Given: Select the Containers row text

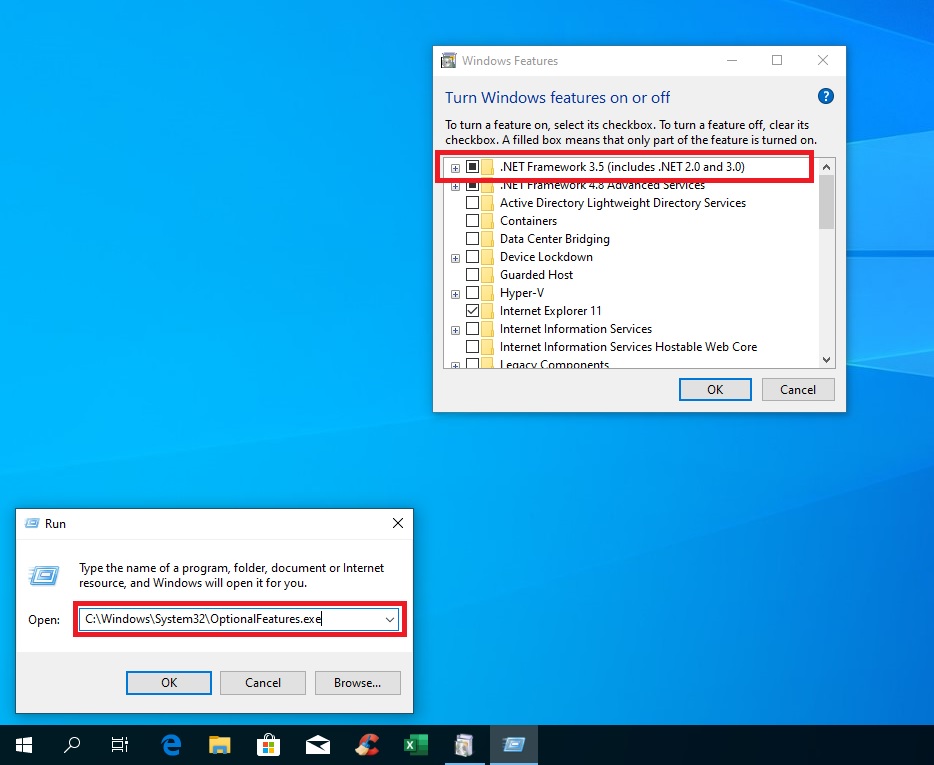Looking at the screenshot, I should (528, 221).
